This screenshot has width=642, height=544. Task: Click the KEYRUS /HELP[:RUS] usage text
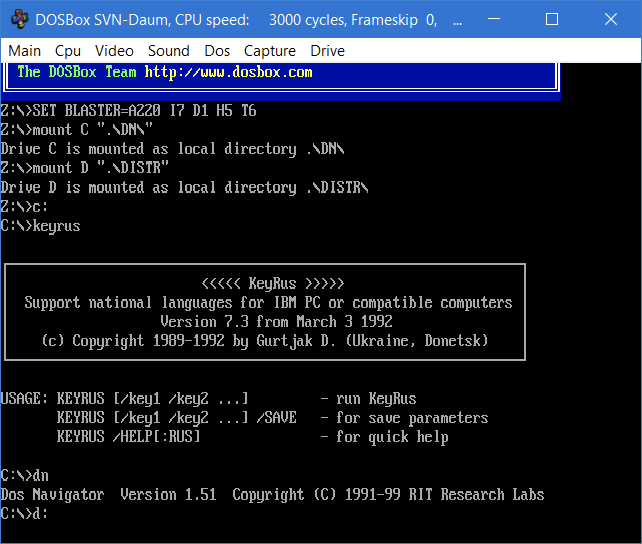[129, 437]
